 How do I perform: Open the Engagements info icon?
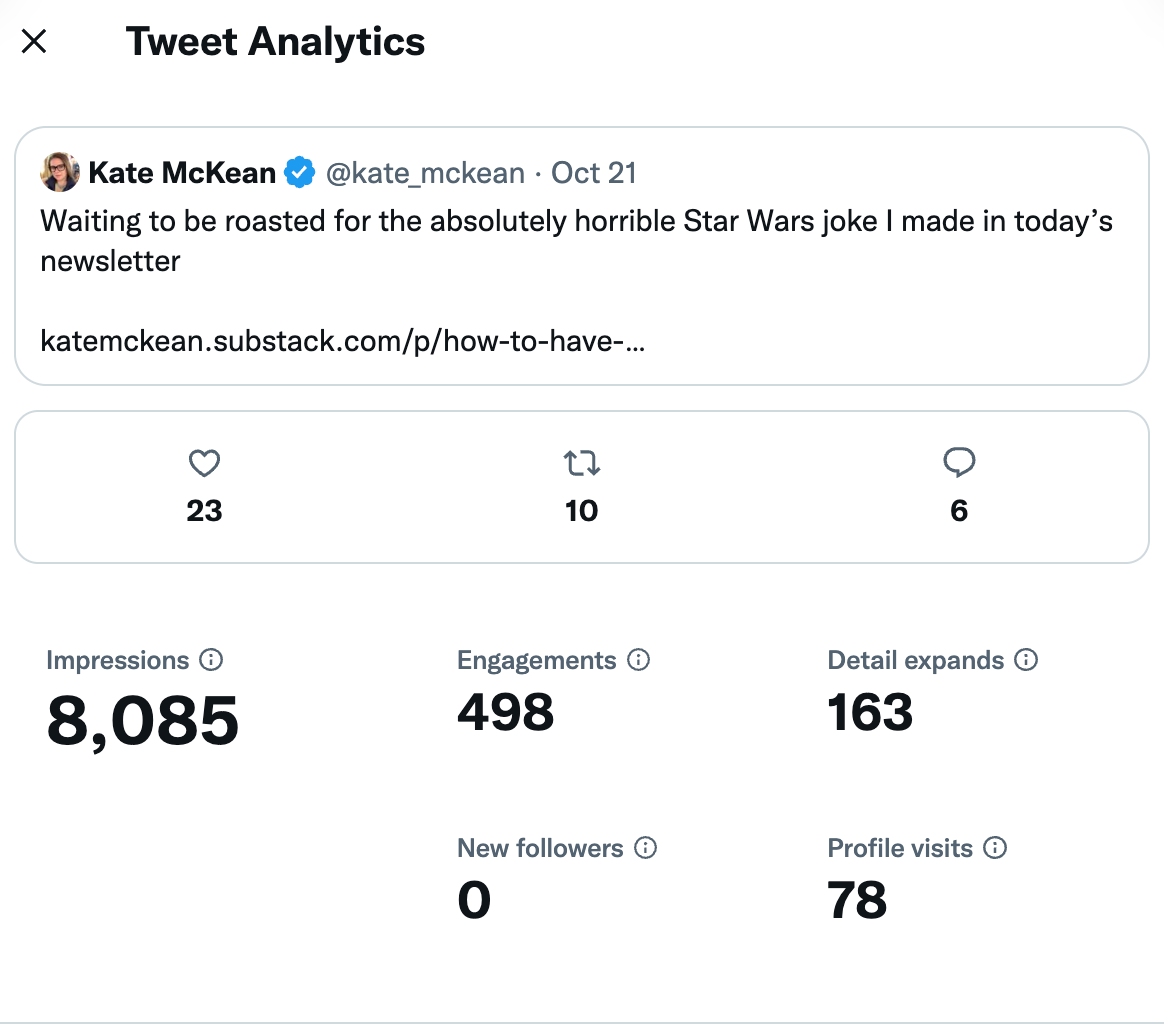(x=638, y=659)
